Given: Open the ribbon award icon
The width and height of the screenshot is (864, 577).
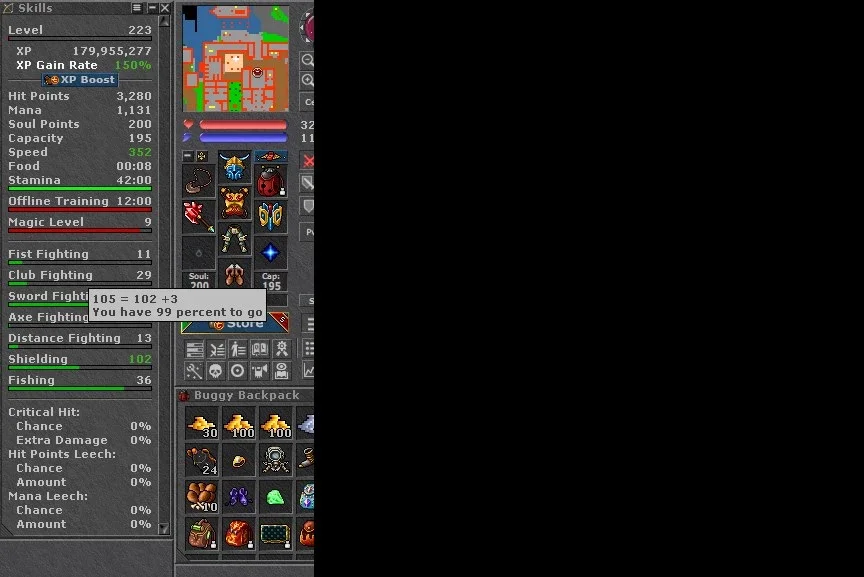Looking at the screenshot, I should click(282, 349).
